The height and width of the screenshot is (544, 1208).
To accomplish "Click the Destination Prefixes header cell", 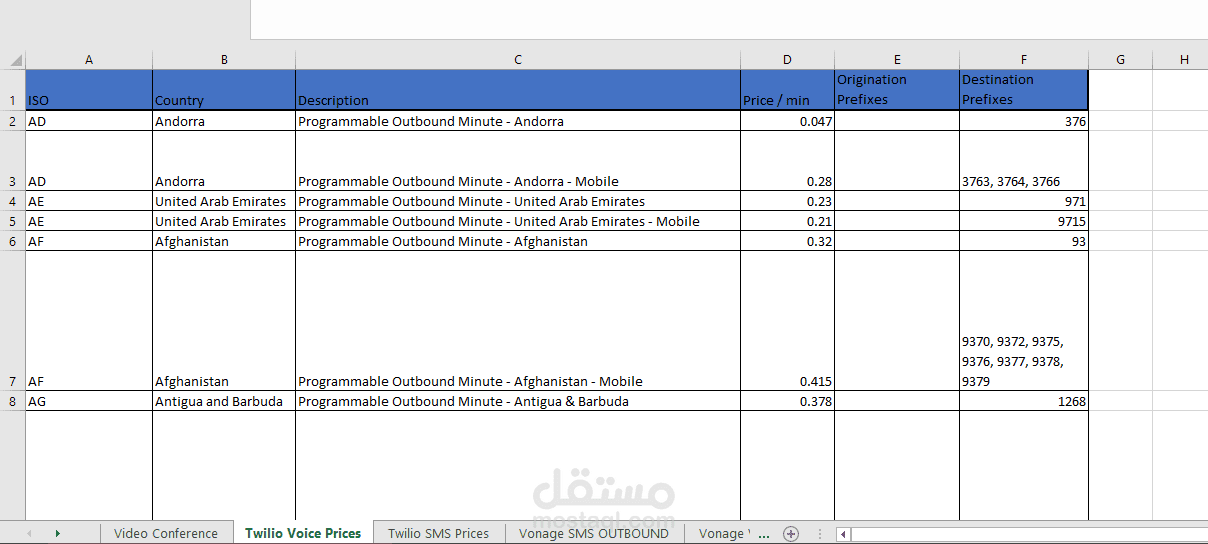I will coord(1024,90).
